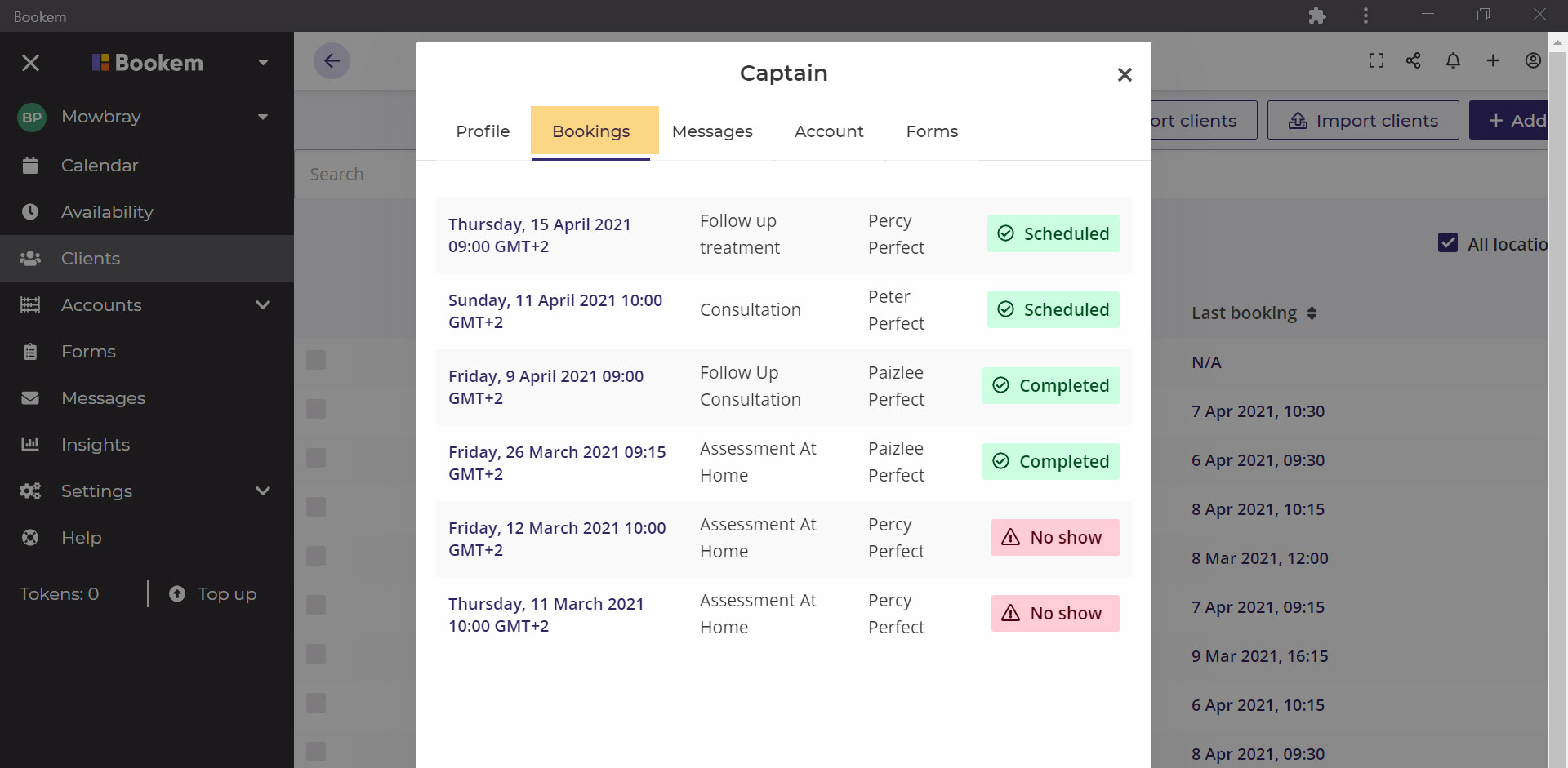Viewport: 1568px width, 768px height.
Task: Open the notifications bell
Action: [x=1453, y=60]
